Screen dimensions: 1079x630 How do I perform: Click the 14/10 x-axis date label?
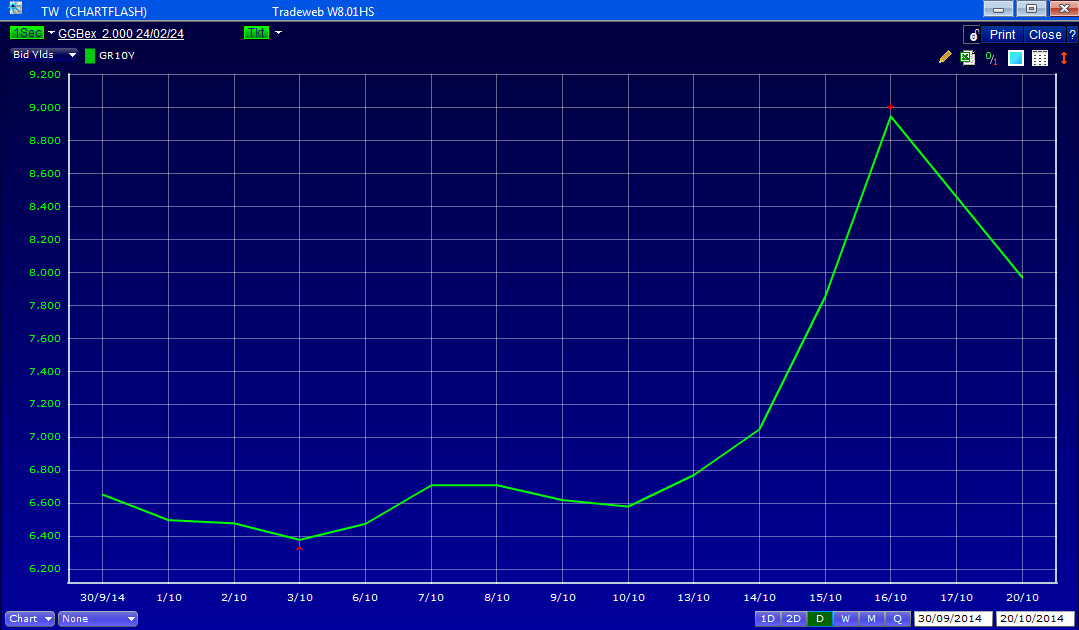[759, 598]
